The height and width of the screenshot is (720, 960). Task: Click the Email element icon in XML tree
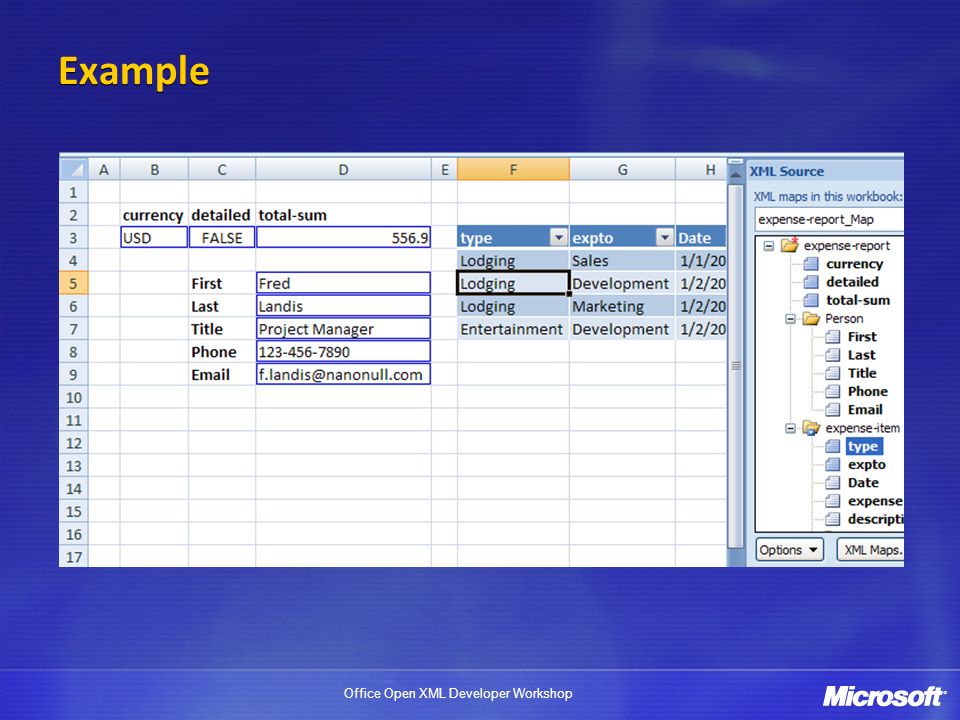click(x=833, y=410)
